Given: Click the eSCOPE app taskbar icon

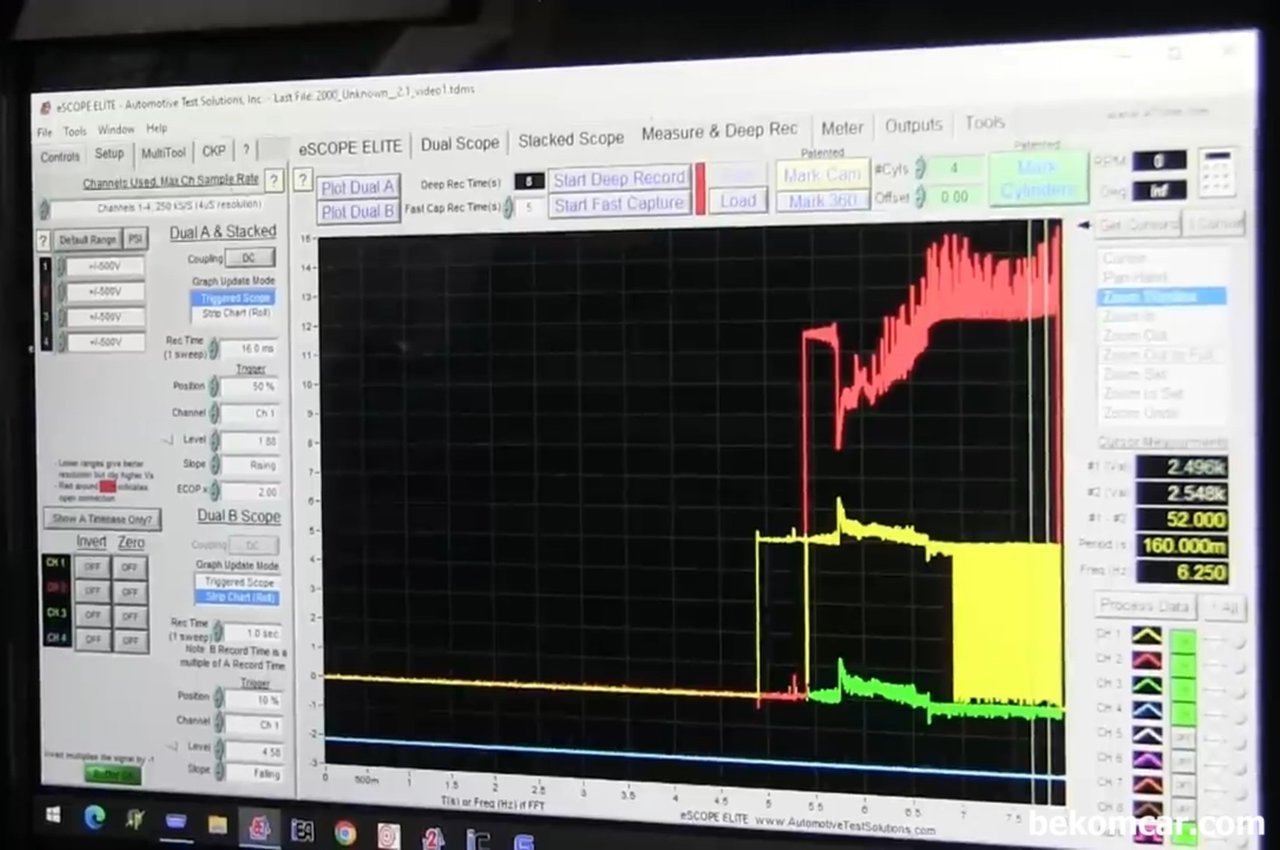Looking at the screenshot, I should coord(259,827).
